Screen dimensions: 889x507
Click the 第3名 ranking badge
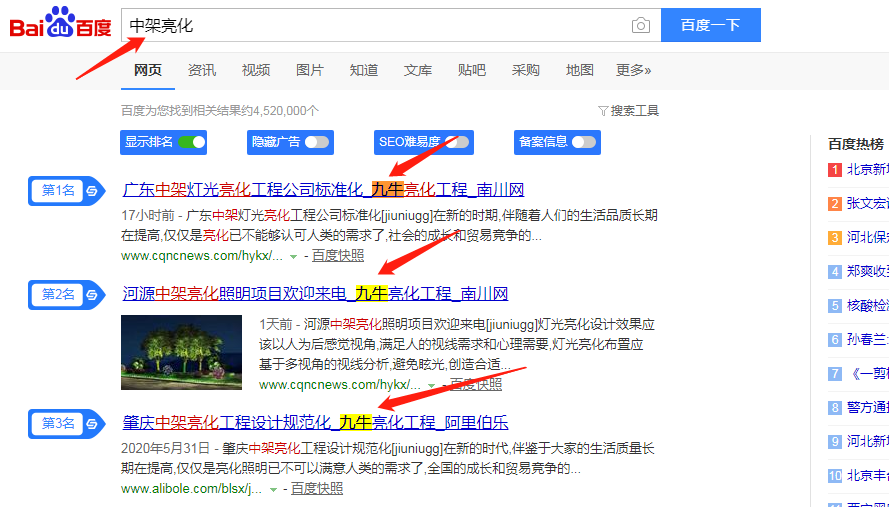(67, 424)
